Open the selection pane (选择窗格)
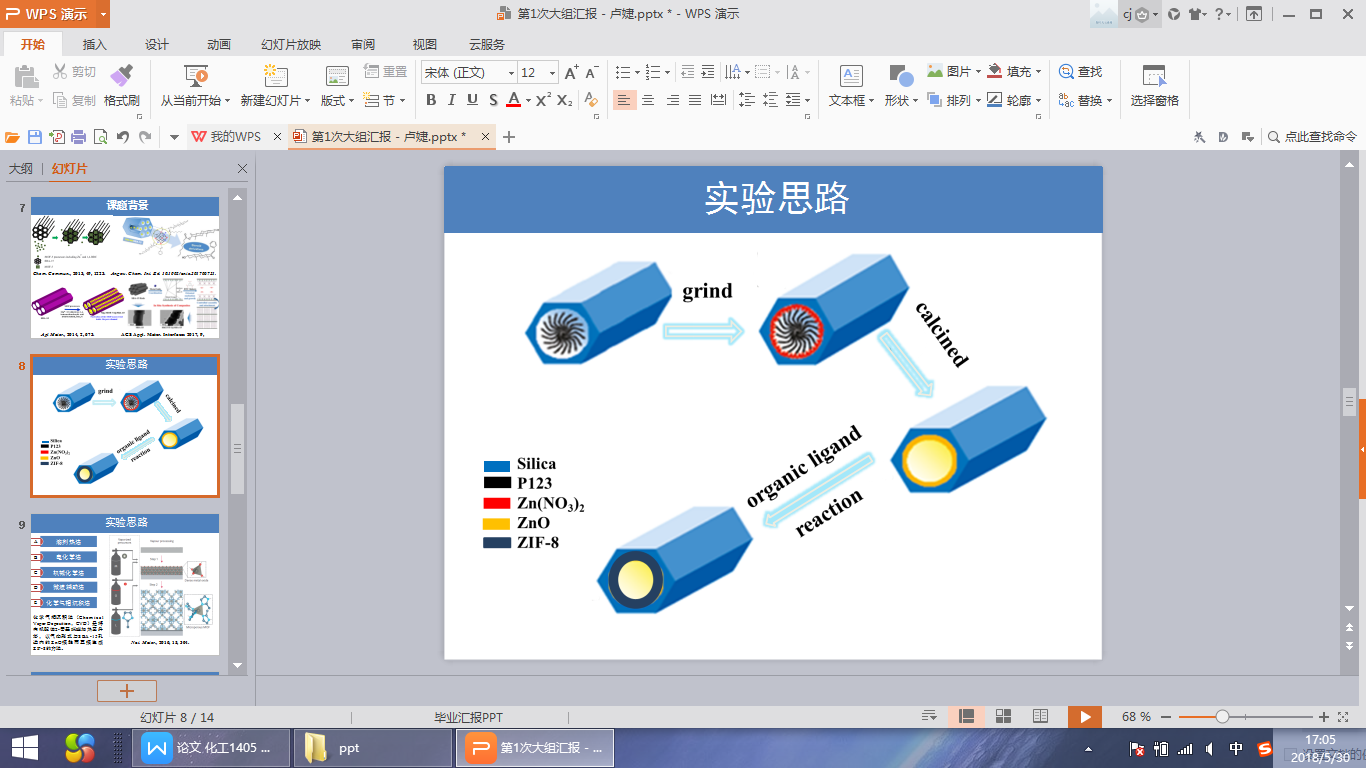 point(1154,78)
